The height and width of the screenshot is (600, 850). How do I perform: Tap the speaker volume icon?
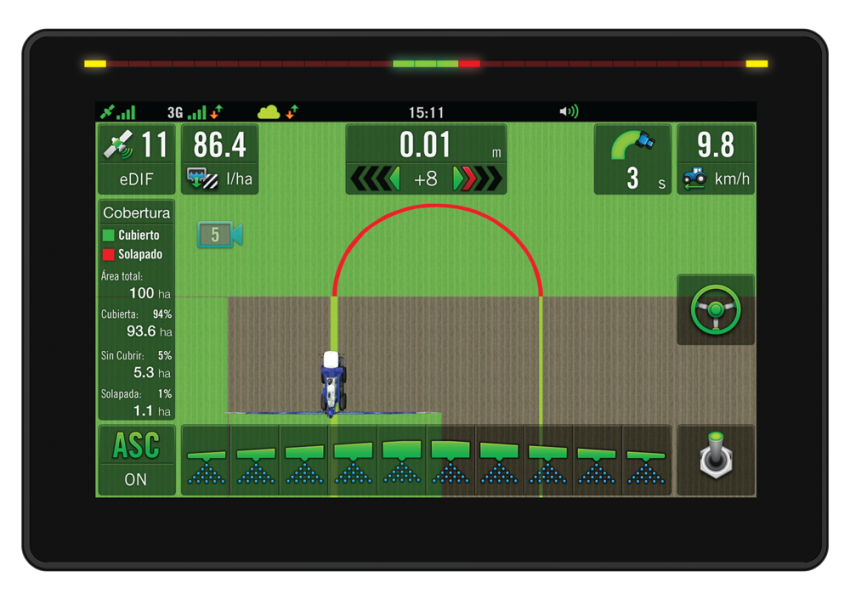[569, 111]
